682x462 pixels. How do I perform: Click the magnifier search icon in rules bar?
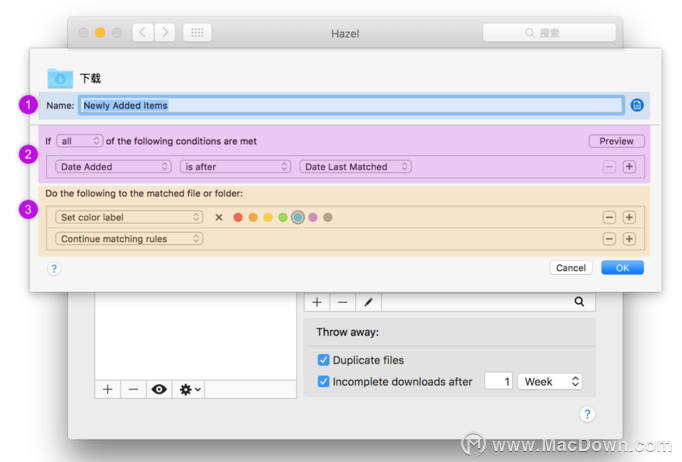click(579, 301)
